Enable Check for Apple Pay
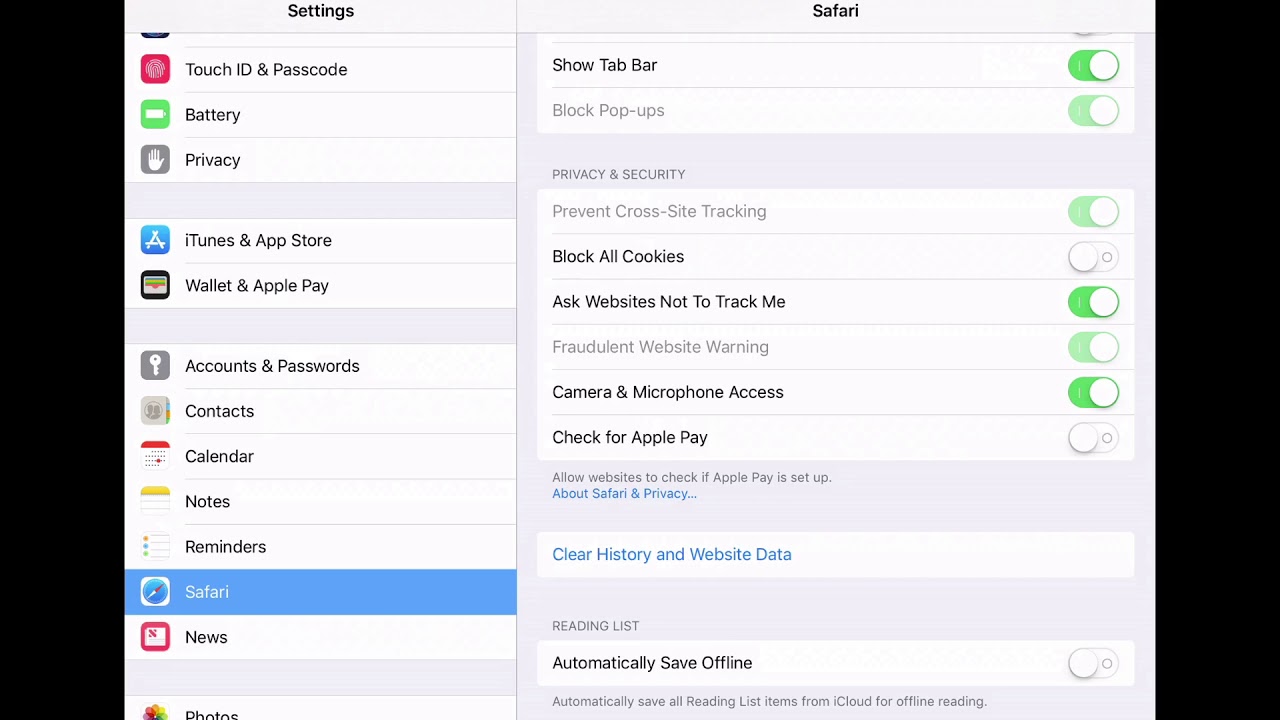The image size is (1280, 720). [1093, 437]
